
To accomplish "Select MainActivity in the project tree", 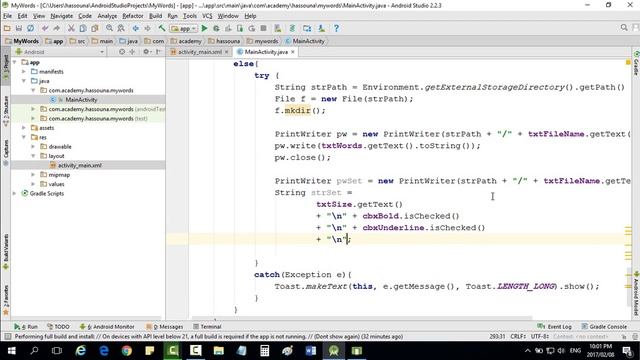I will 81,100.
